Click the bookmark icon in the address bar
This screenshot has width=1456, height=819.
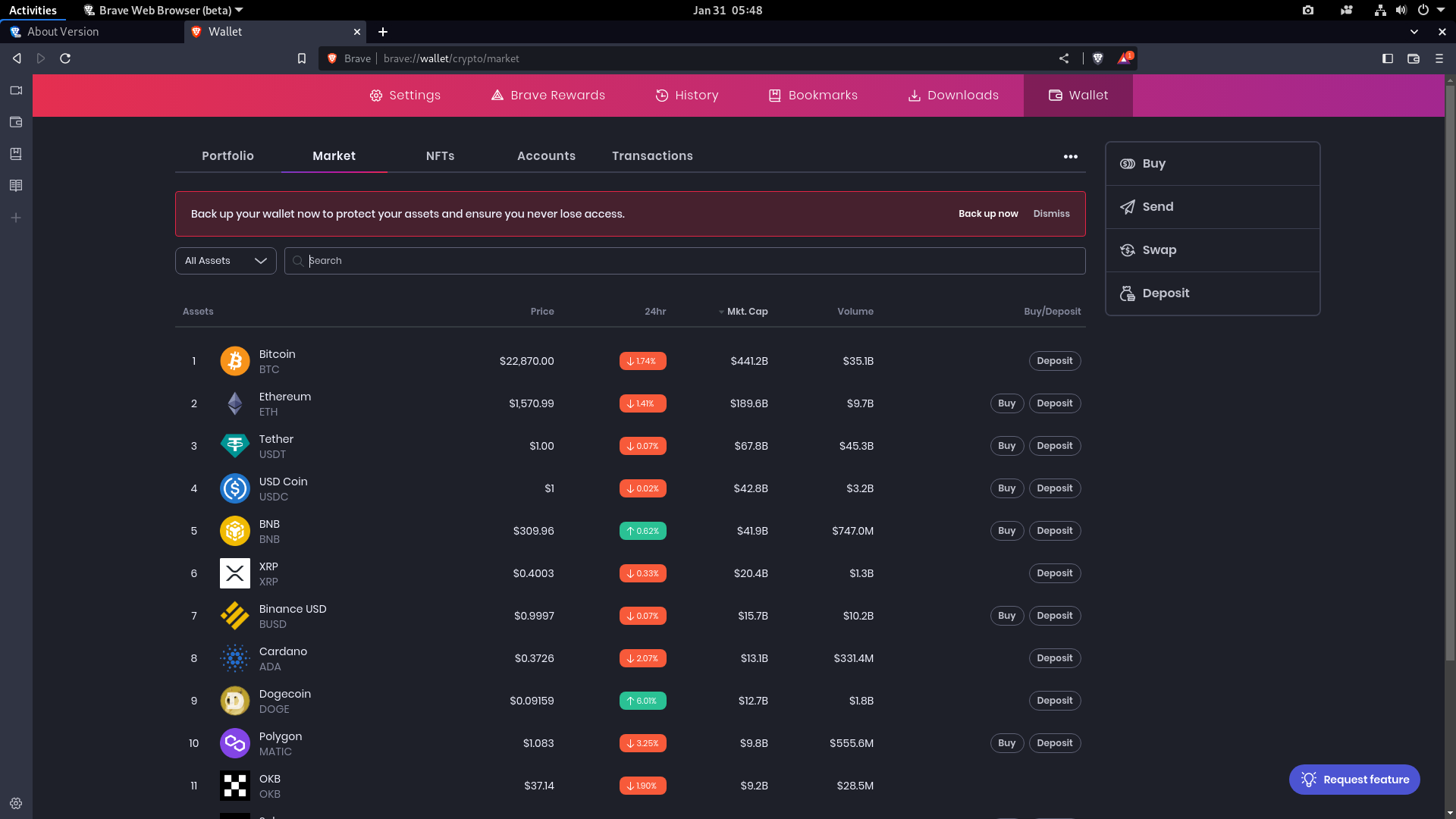pos(302,58)
